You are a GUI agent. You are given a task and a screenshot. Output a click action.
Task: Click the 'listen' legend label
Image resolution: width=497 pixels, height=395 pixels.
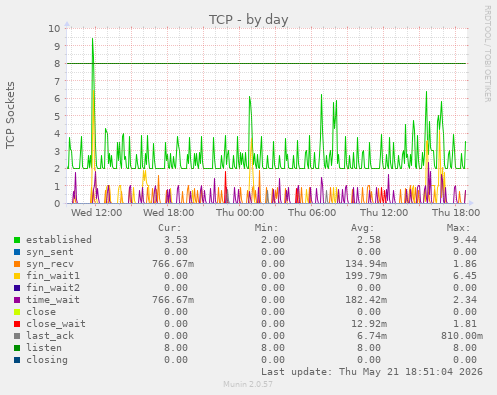coord(44,348)
